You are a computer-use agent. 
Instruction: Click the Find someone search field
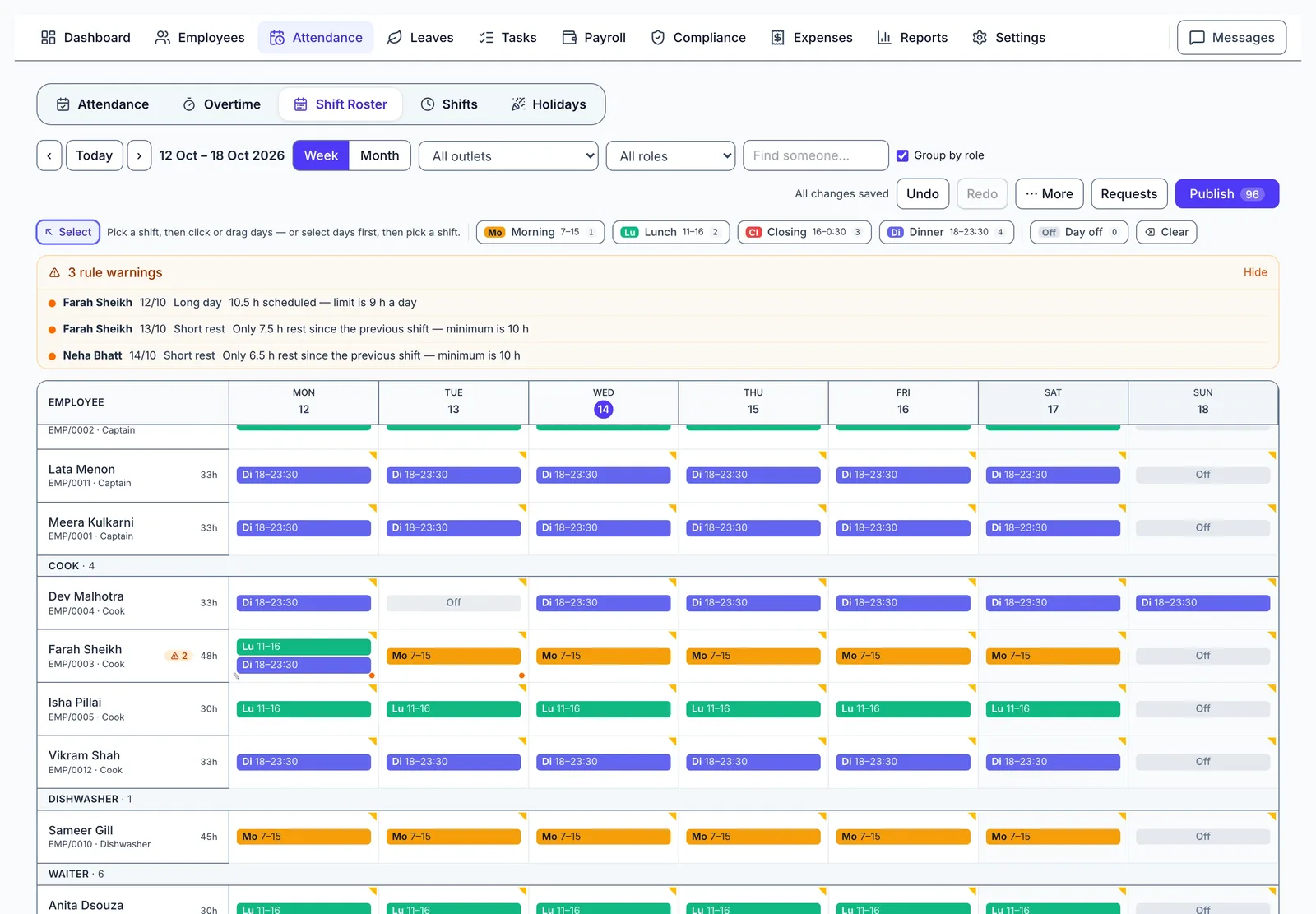(x=815, y=155)
